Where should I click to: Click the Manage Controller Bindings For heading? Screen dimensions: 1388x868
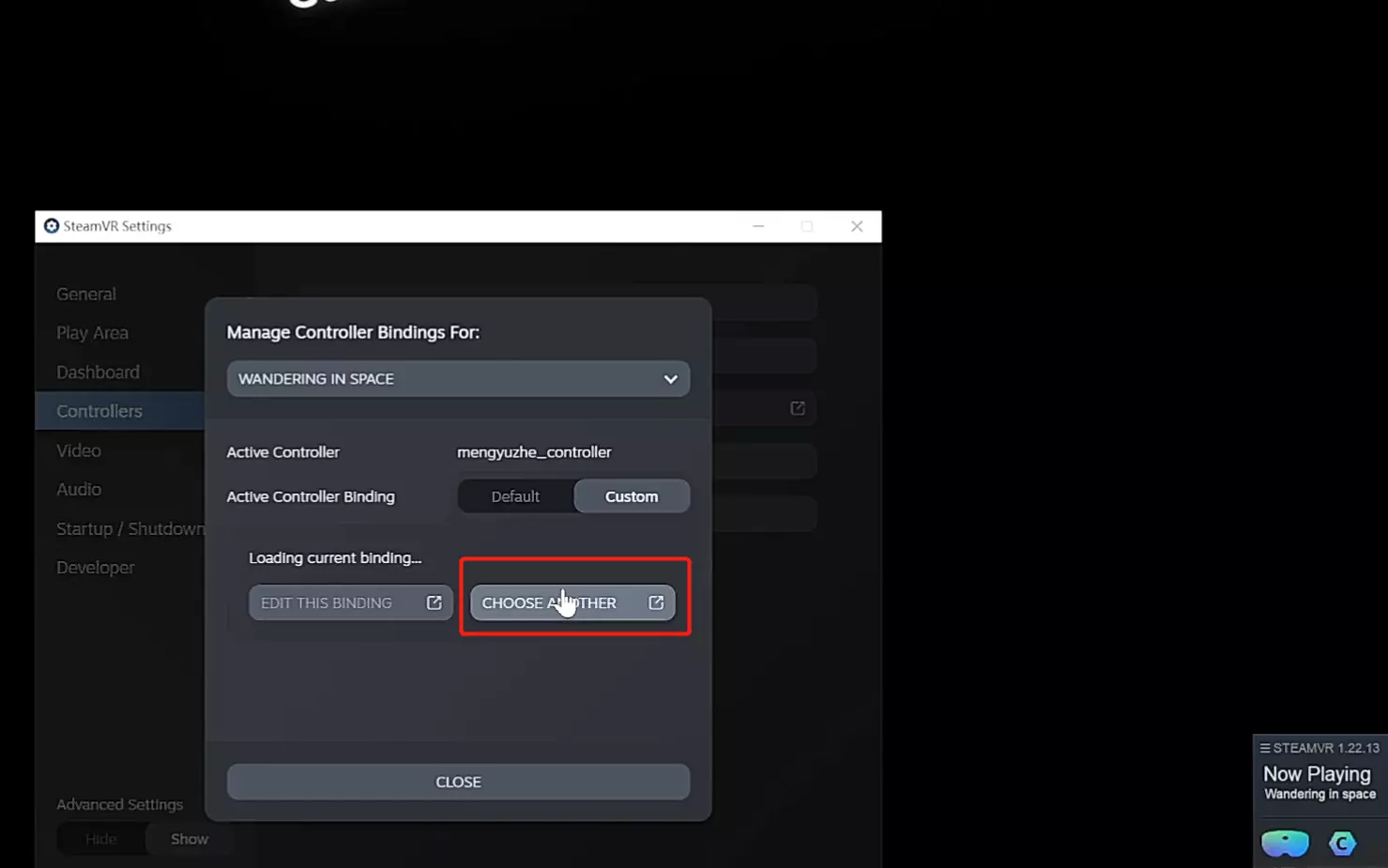(x=353, y=332)
